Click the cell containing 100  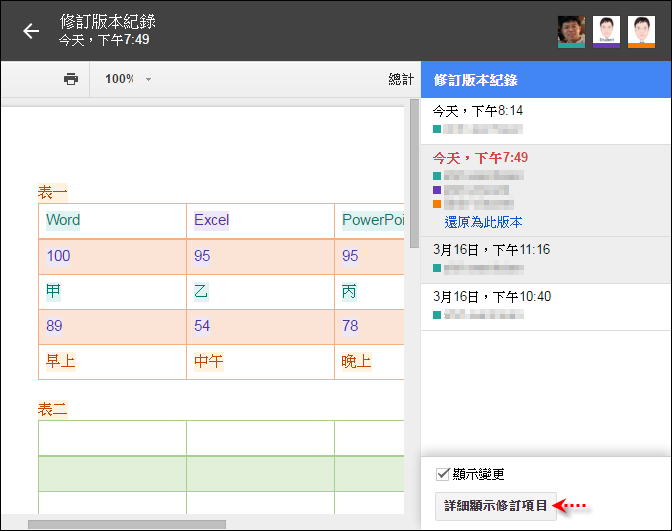(x=112, y=257)
